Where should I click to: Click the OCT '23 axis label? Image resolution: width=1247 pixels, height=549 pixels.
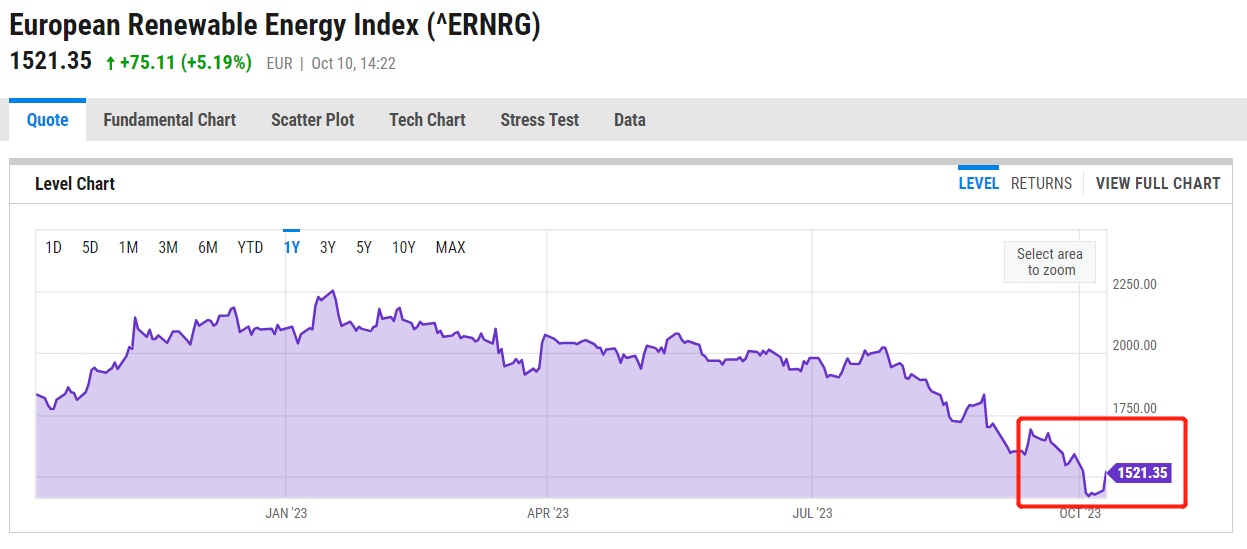point(1080,513)
